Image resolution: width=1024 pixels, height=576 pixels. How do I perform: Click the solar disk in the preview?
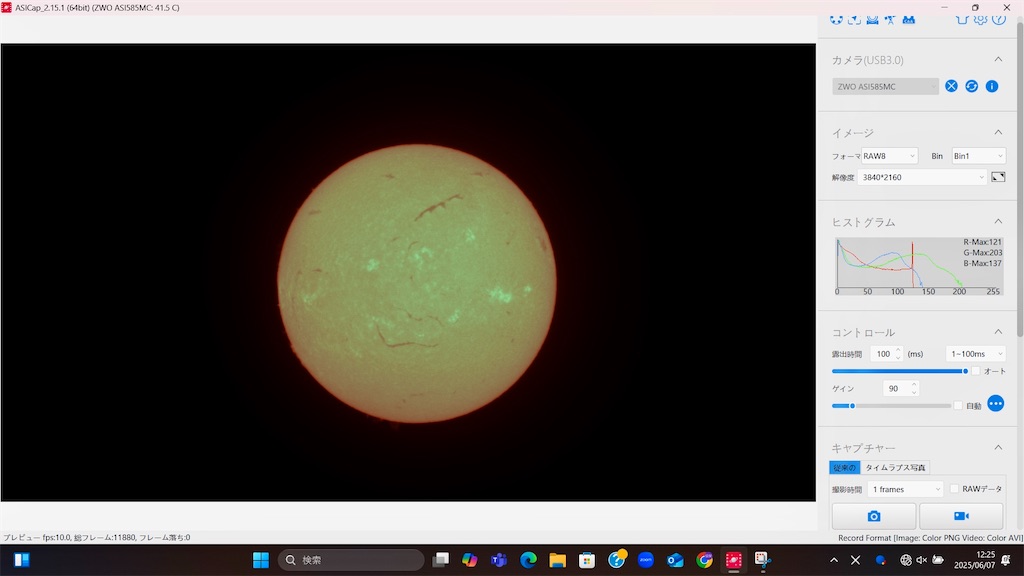point(417,283)
